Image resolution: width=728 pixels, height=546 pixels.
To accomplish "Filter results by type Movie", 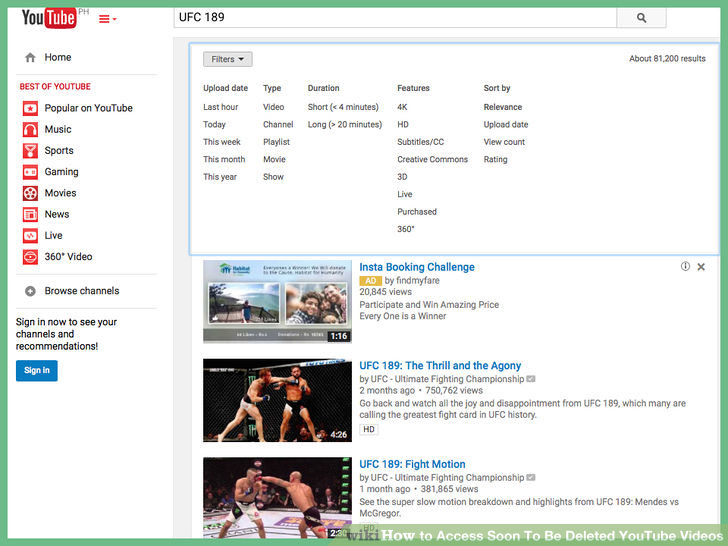I will (x=274, y=159).
